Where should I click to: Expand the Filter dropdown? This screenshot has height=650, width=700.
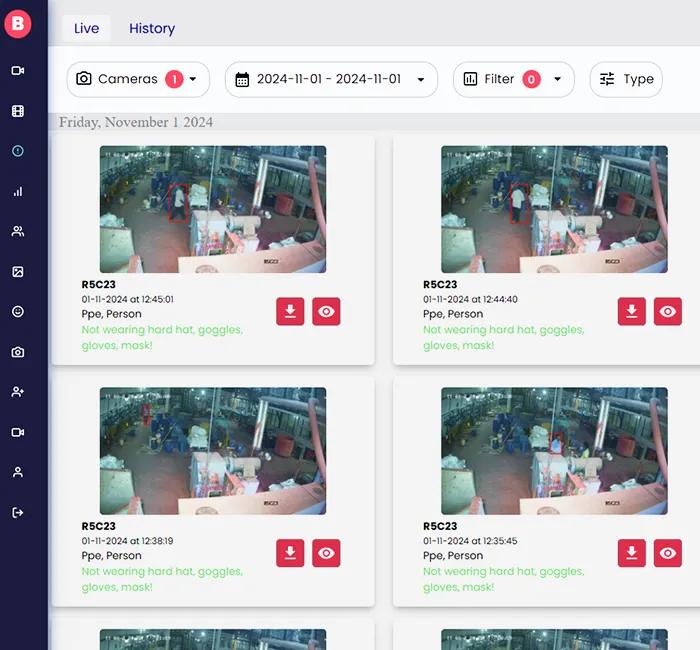pos(514,79)
